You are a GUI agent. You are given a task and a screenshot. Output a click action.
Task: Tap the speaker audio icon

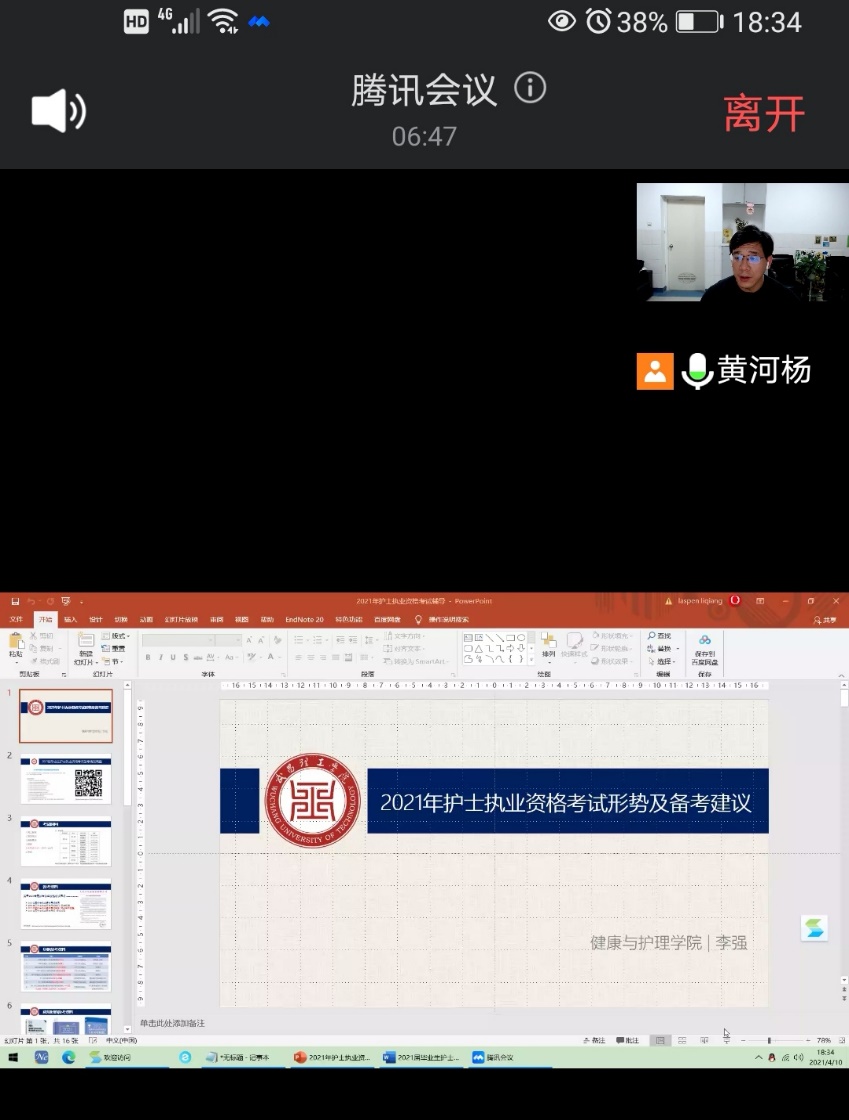click(x=58, y=110)
